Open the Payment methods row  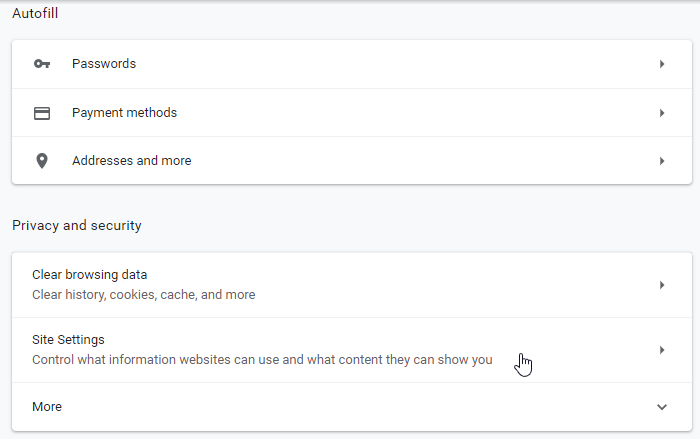coord(352,113)
